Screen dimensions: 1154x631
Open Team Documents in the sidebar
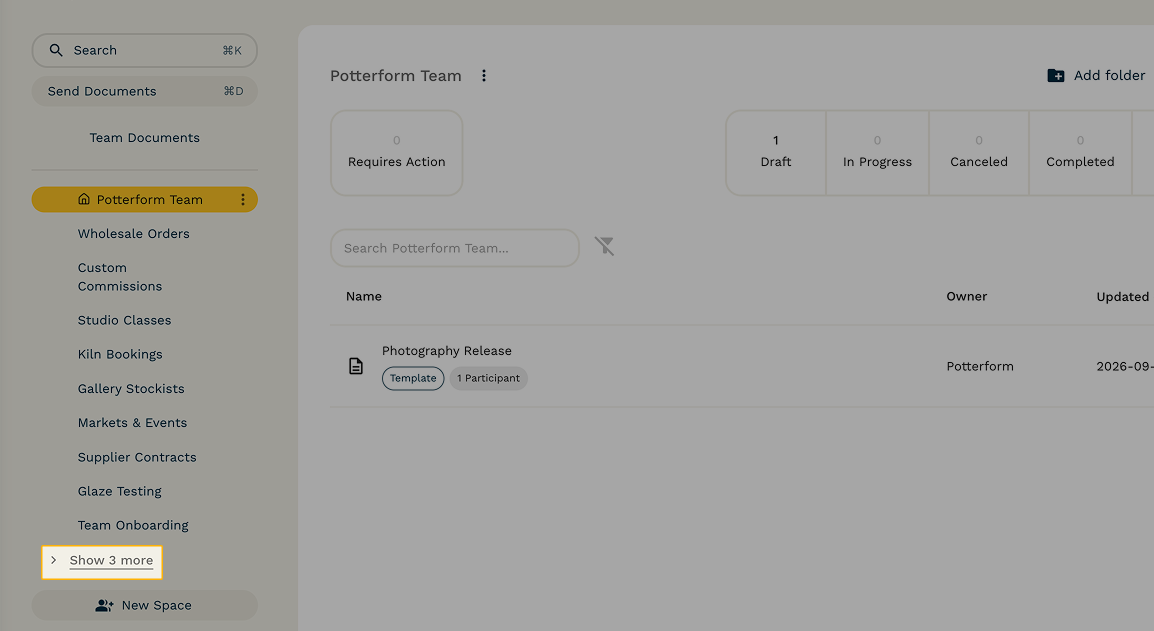144,138
